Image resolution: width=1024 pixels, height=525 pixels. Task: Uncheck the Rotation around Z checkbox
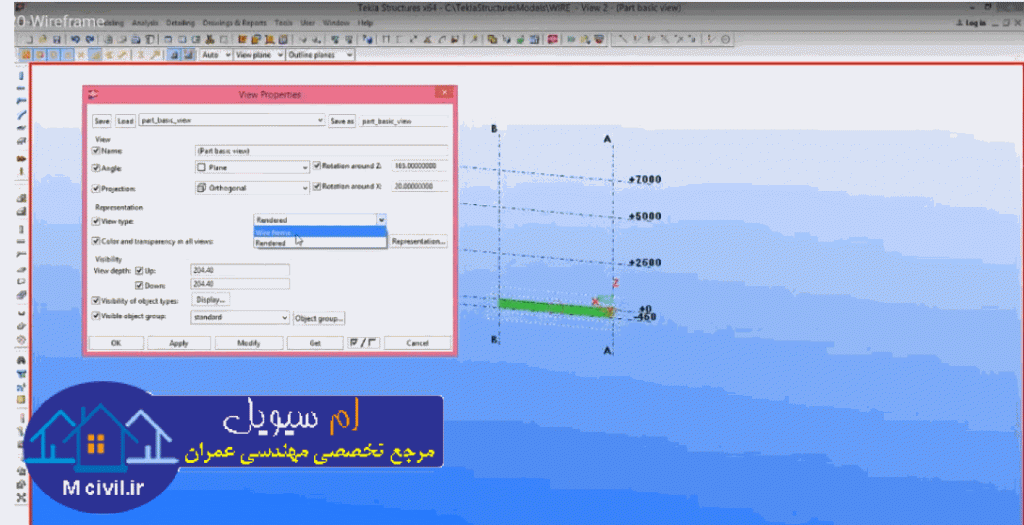(317, 166)
